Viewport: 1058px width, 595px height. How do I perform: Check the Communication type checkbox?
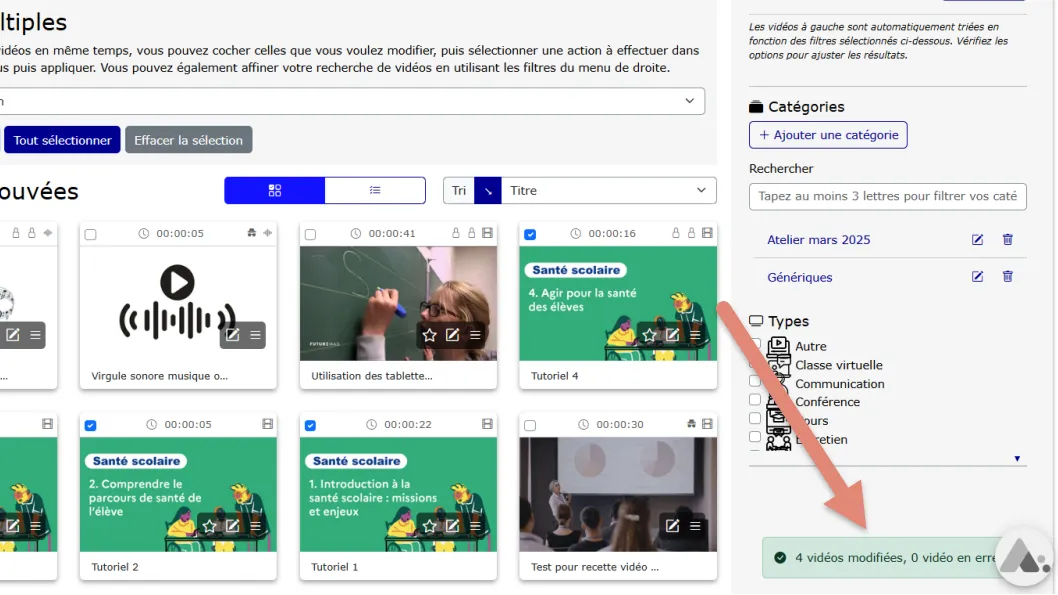point(755,381)
